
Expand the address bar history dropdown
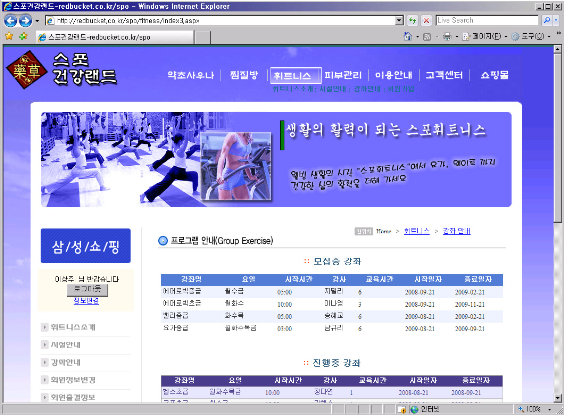click(399, 20)
